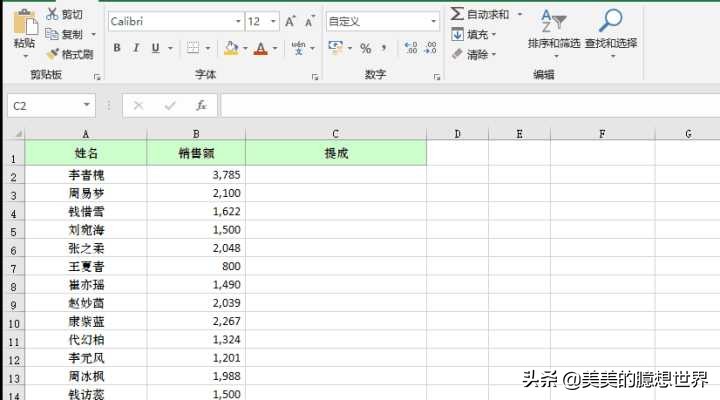The width and height of the screenshot is (720, 400).
Task: Expand the underline style arrow
Action: [x=170, y=48]
